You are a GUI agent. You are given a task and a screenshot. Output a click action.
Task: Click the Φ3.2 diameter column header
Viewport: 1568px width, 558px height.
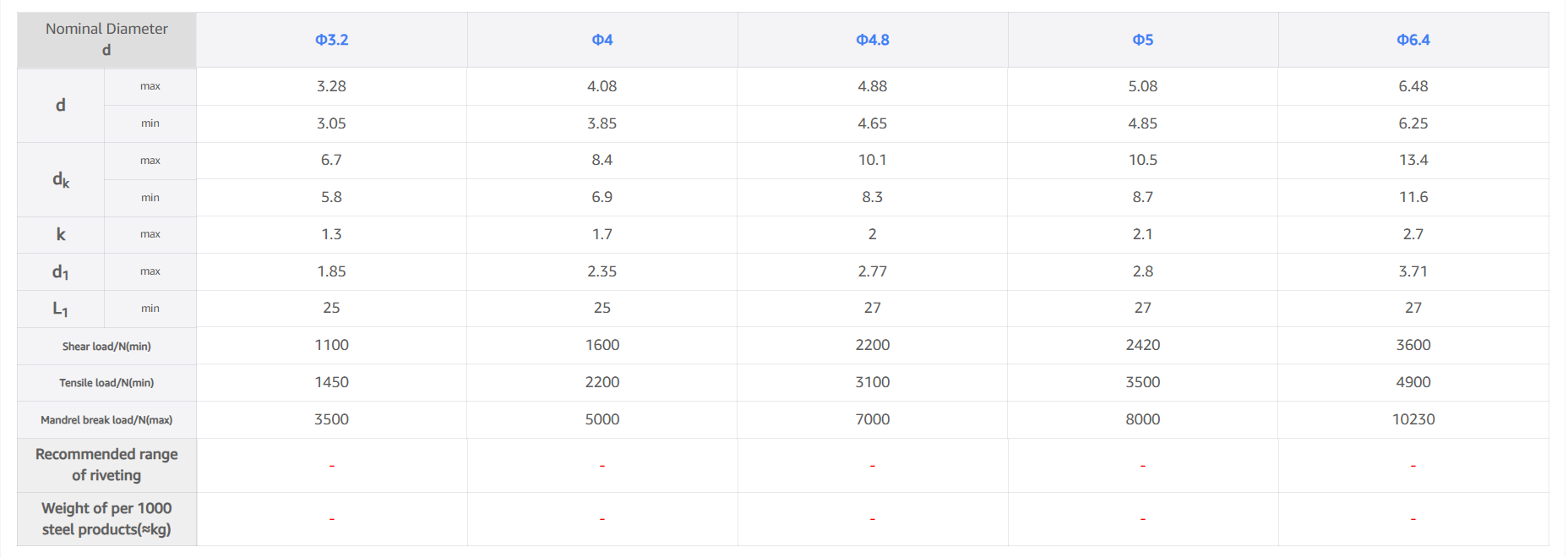point(331,40)
